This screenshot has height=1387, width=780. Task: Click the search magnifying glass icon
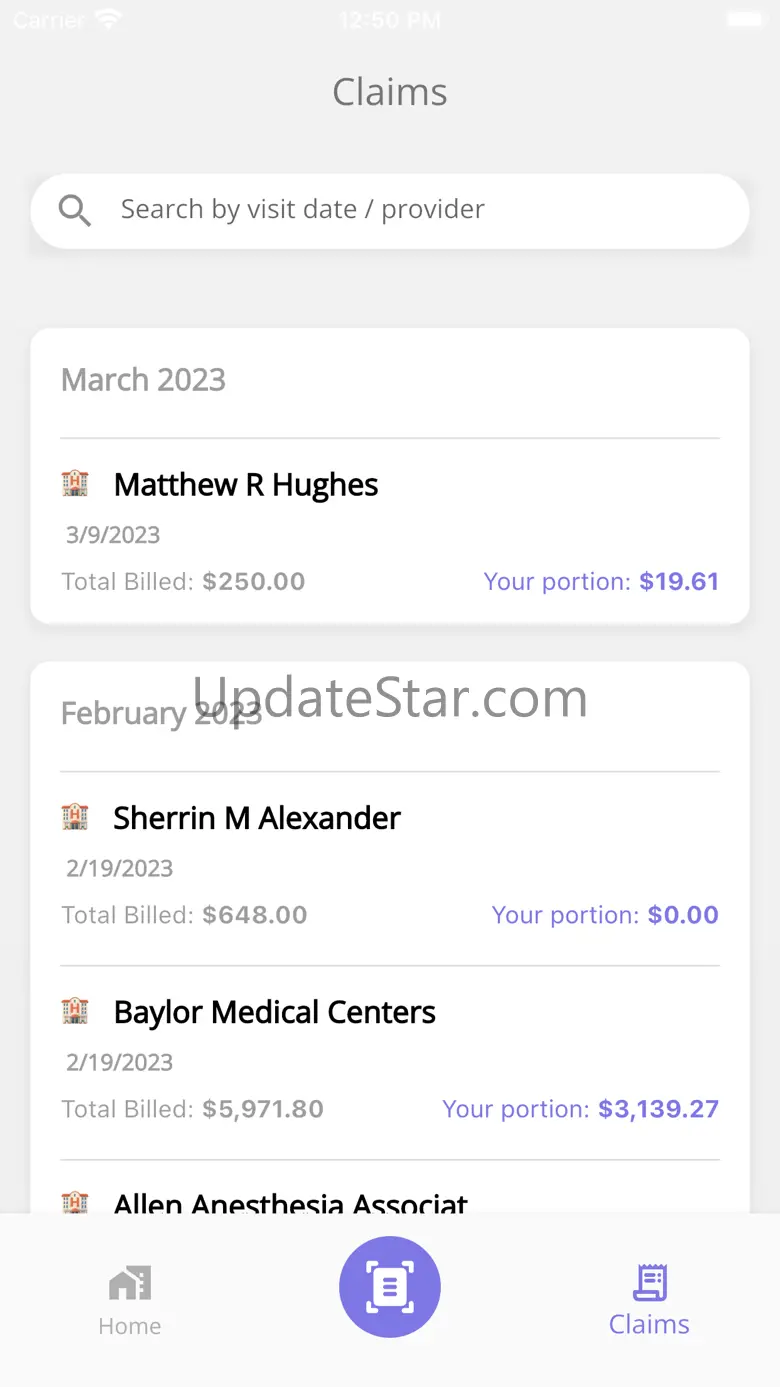pos(75,210)
